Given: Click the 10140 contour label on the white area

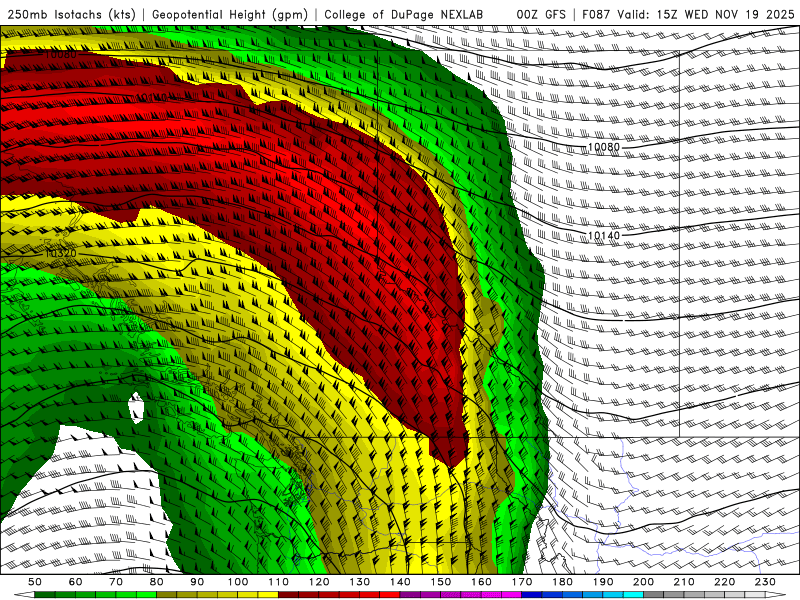Looking at the screenshot, I should (x=604, y=235).
